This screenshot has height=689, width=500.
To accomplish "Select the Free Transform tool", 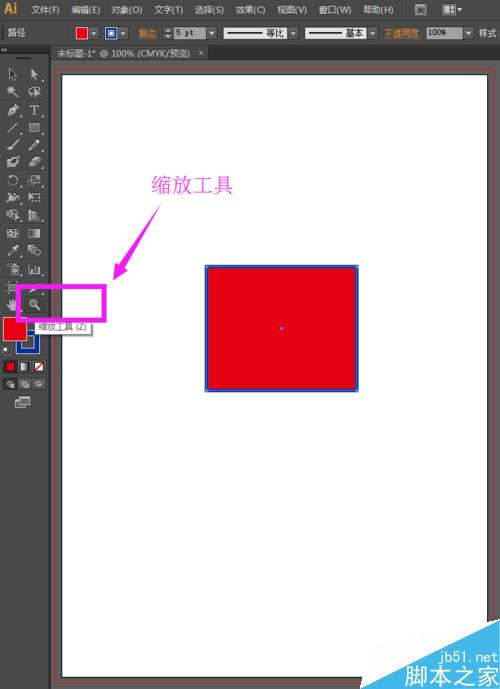I will tap(34, 198).
